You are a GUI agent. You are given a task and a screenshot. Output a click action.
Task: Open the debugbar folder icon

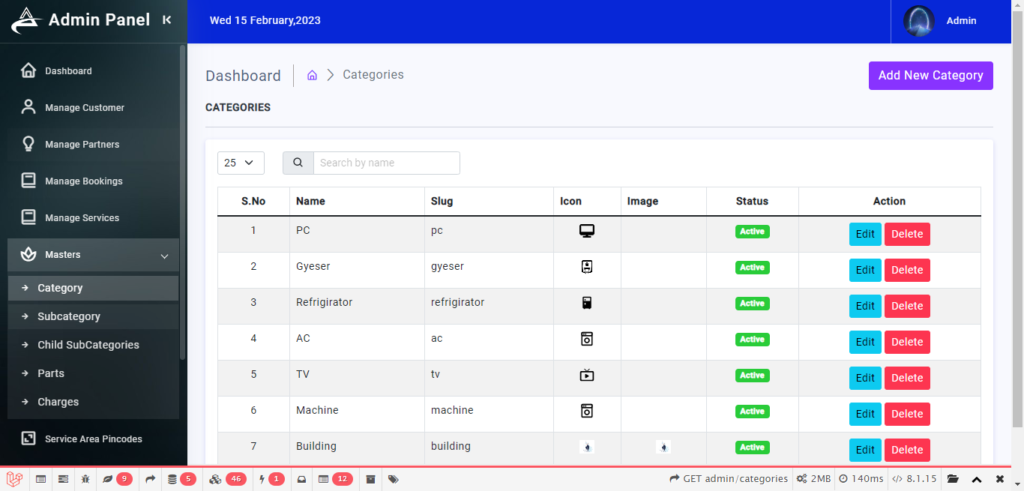tap(953, 479)
